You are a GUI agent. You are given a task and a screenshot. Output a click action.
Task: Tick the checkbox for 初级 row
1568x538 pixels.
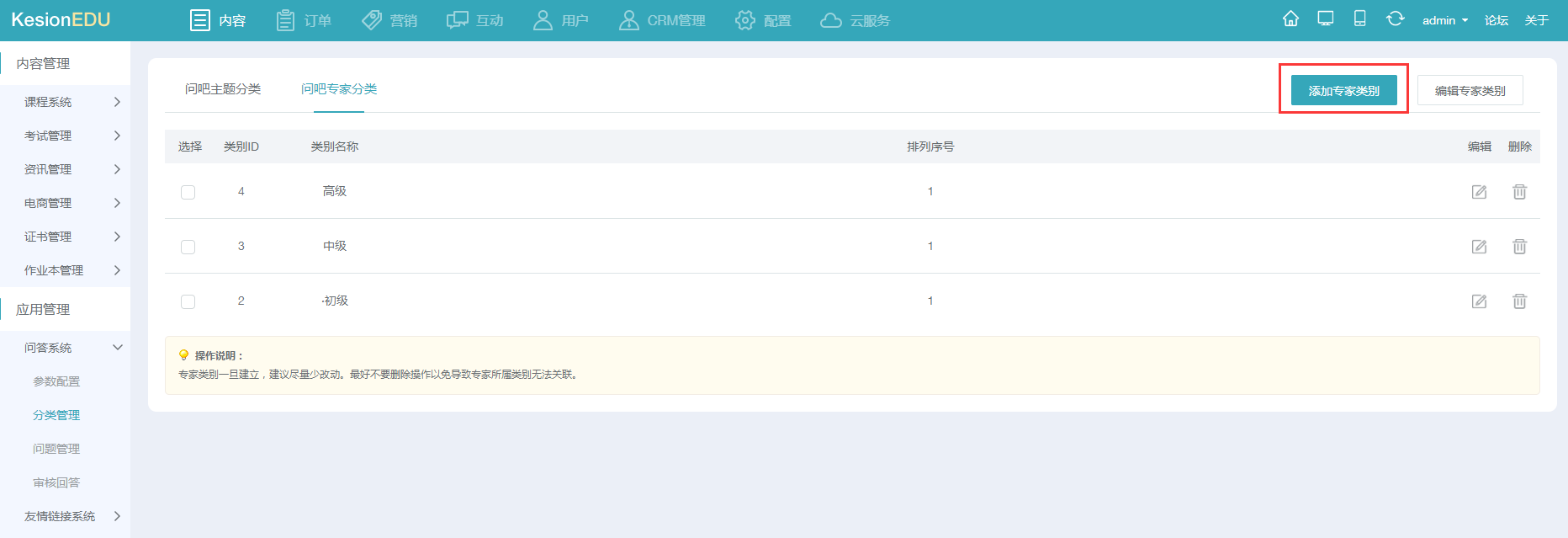188,301
